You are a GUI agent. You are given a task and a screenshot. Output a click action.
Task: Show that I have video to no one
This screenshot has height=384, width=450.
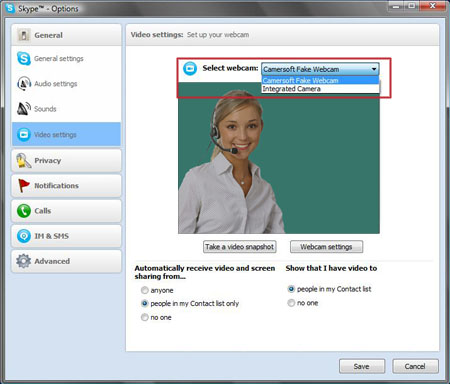pyautogui.click(x=291, y=303)
